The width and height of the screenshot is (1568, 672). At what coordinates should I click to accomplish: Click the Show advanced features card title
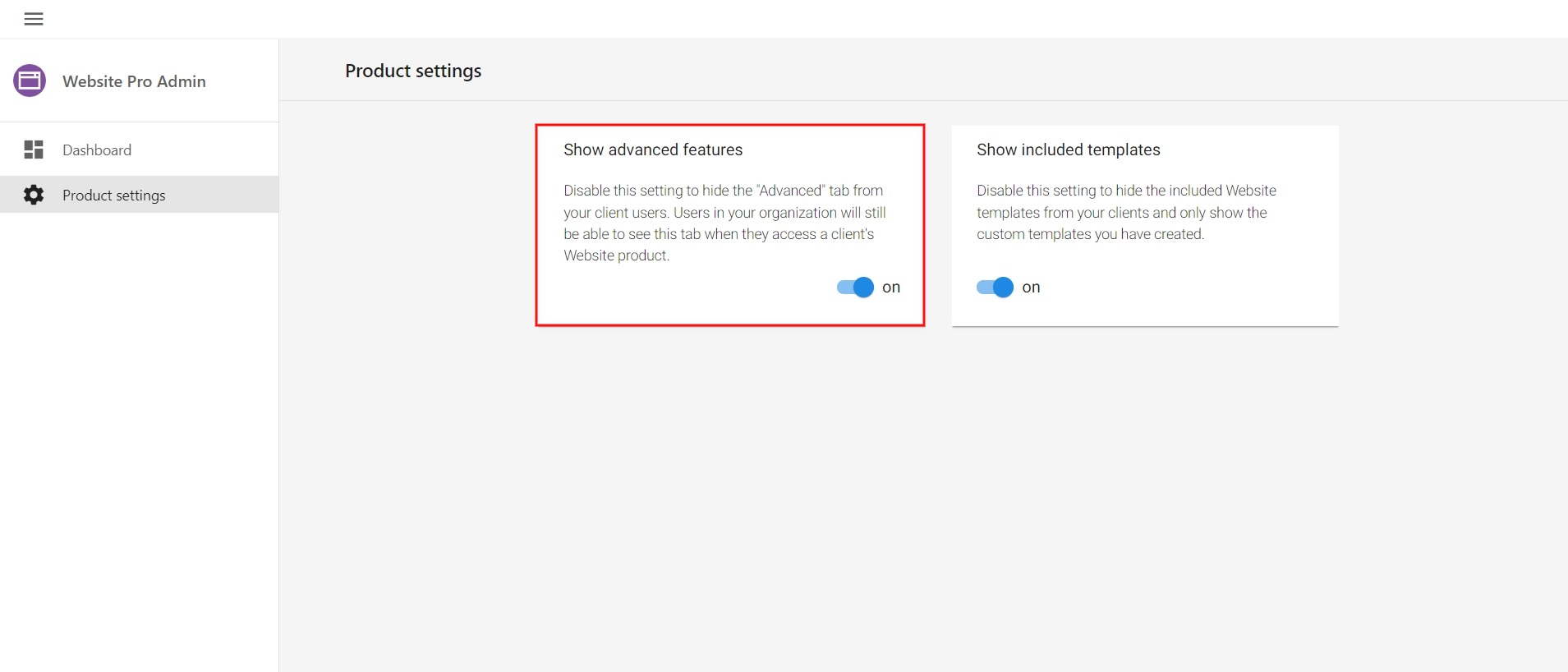[x=653, y=150]
